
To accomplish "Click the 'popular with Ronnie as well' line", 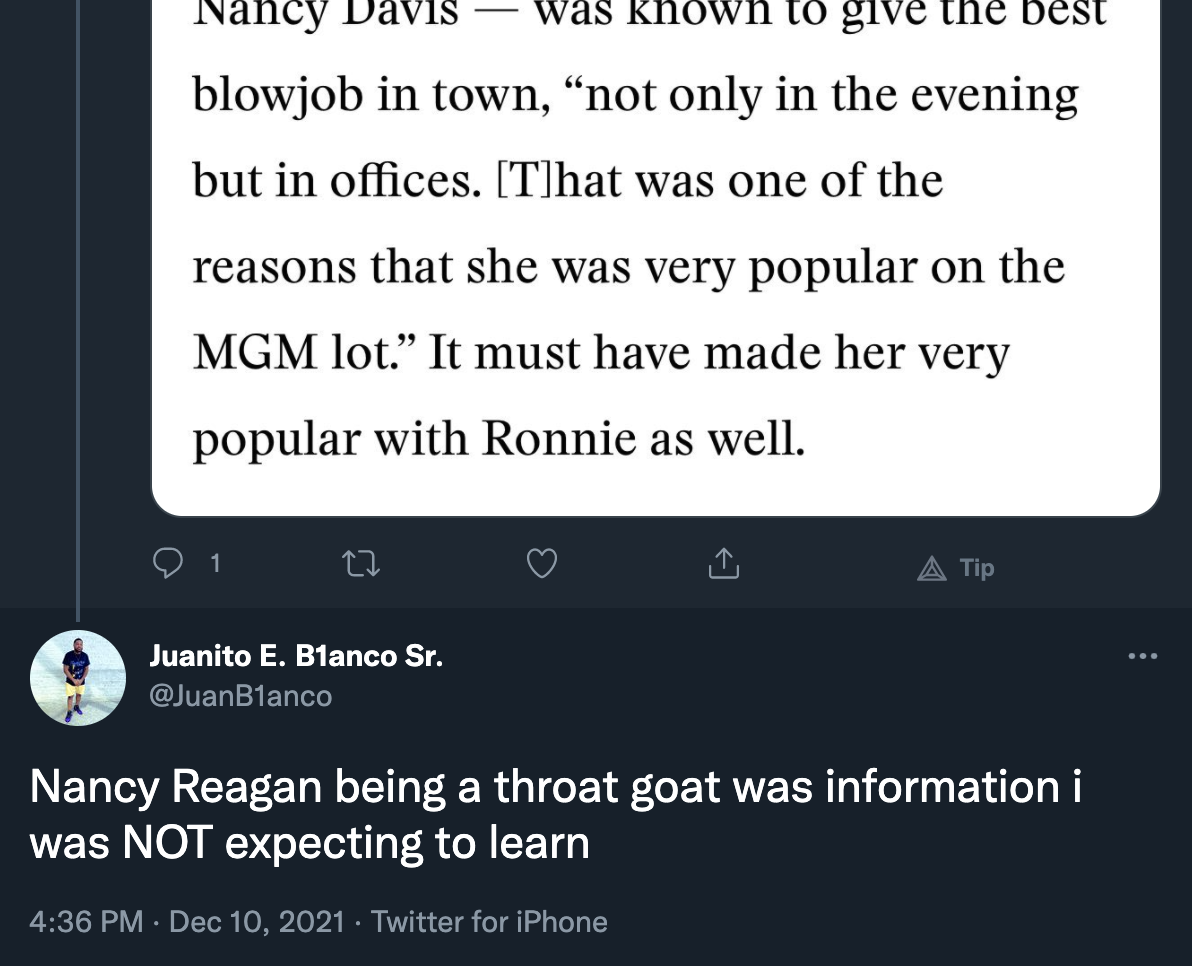I will point(498,440).
